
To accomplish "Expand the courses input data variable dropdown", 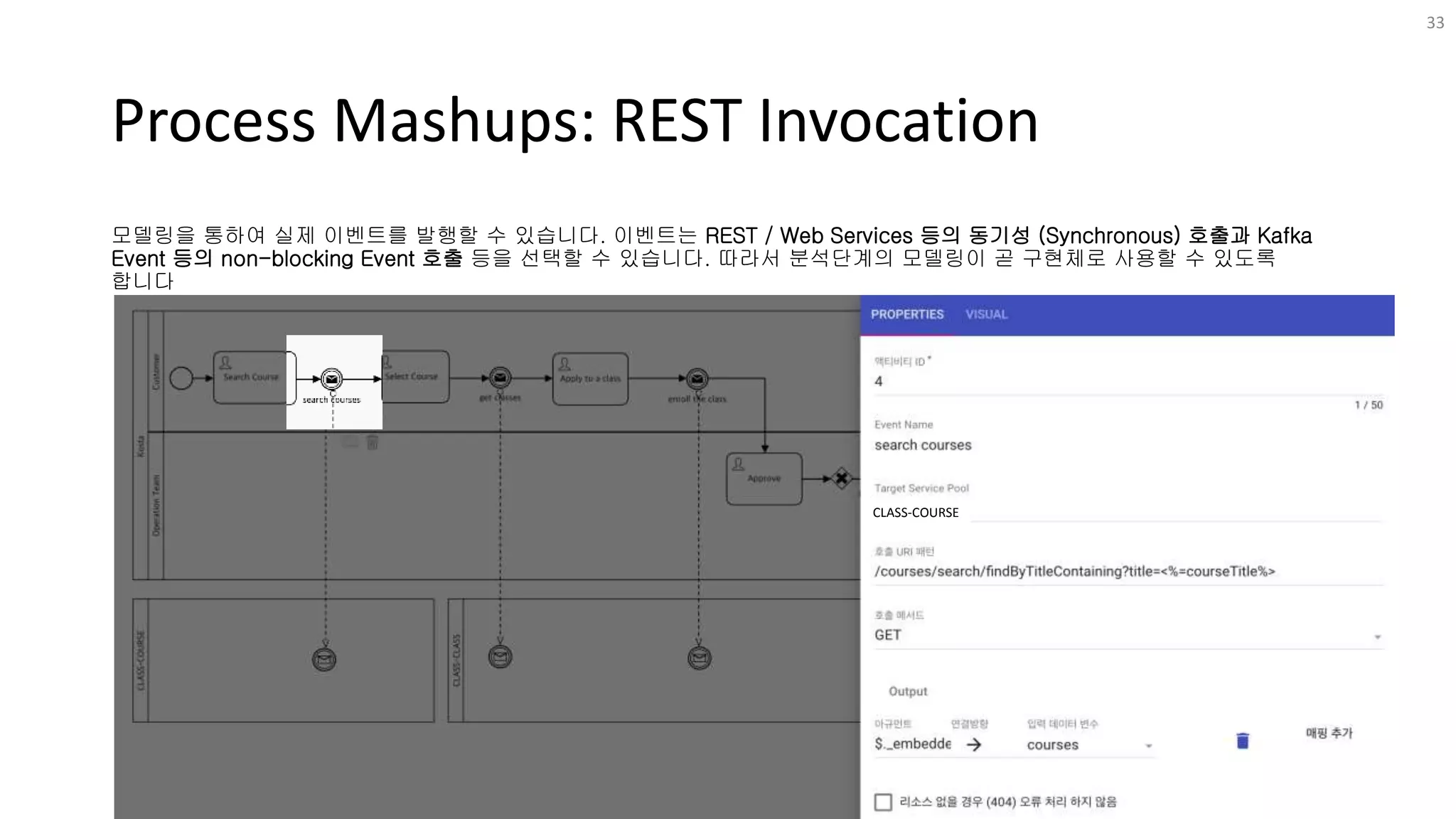I will [1147, 745].
